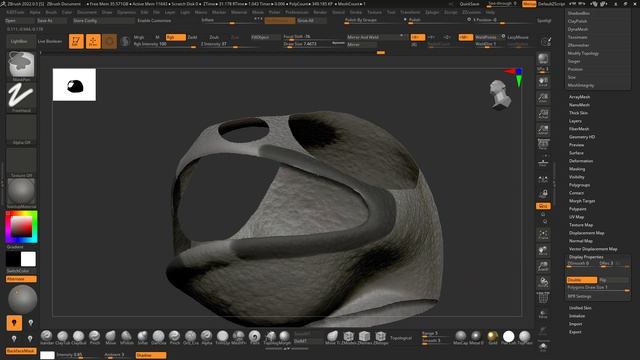Viewport: 640px width, 360px height.
Task: Toggle the Shadow button
Action: coord(151,355)
